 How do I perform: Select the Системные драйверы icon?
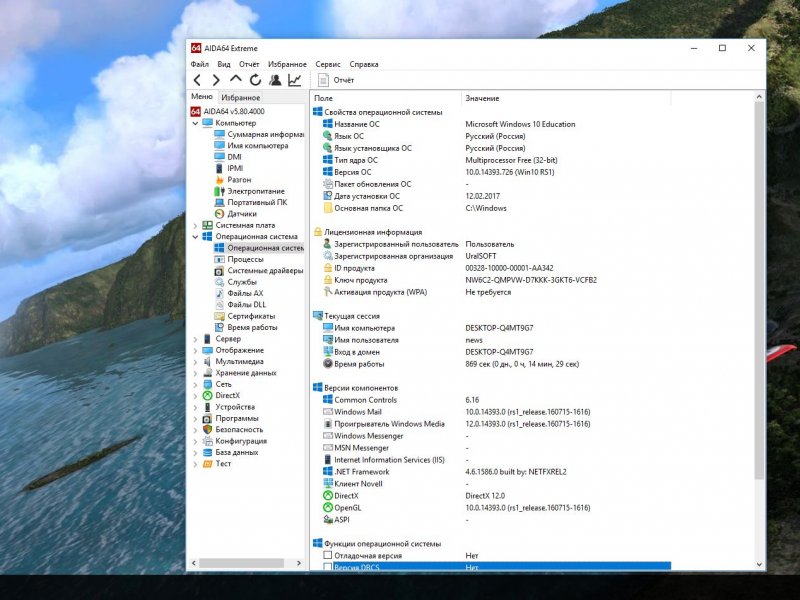click(x=219, y=270)
